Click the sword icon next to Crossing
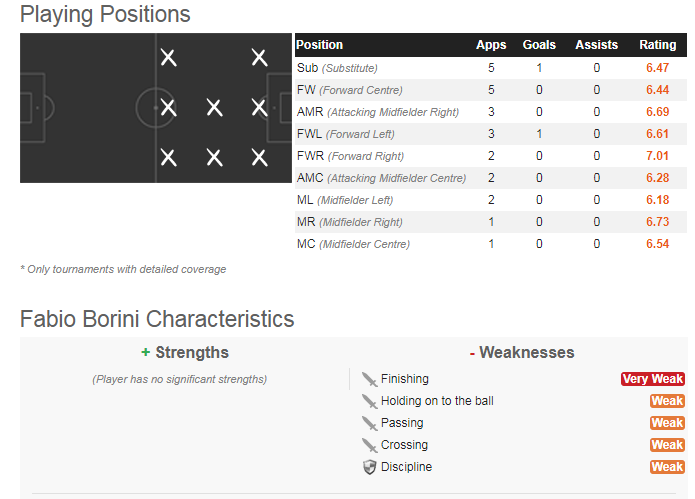The image size is (695, 499). point(369,445)
